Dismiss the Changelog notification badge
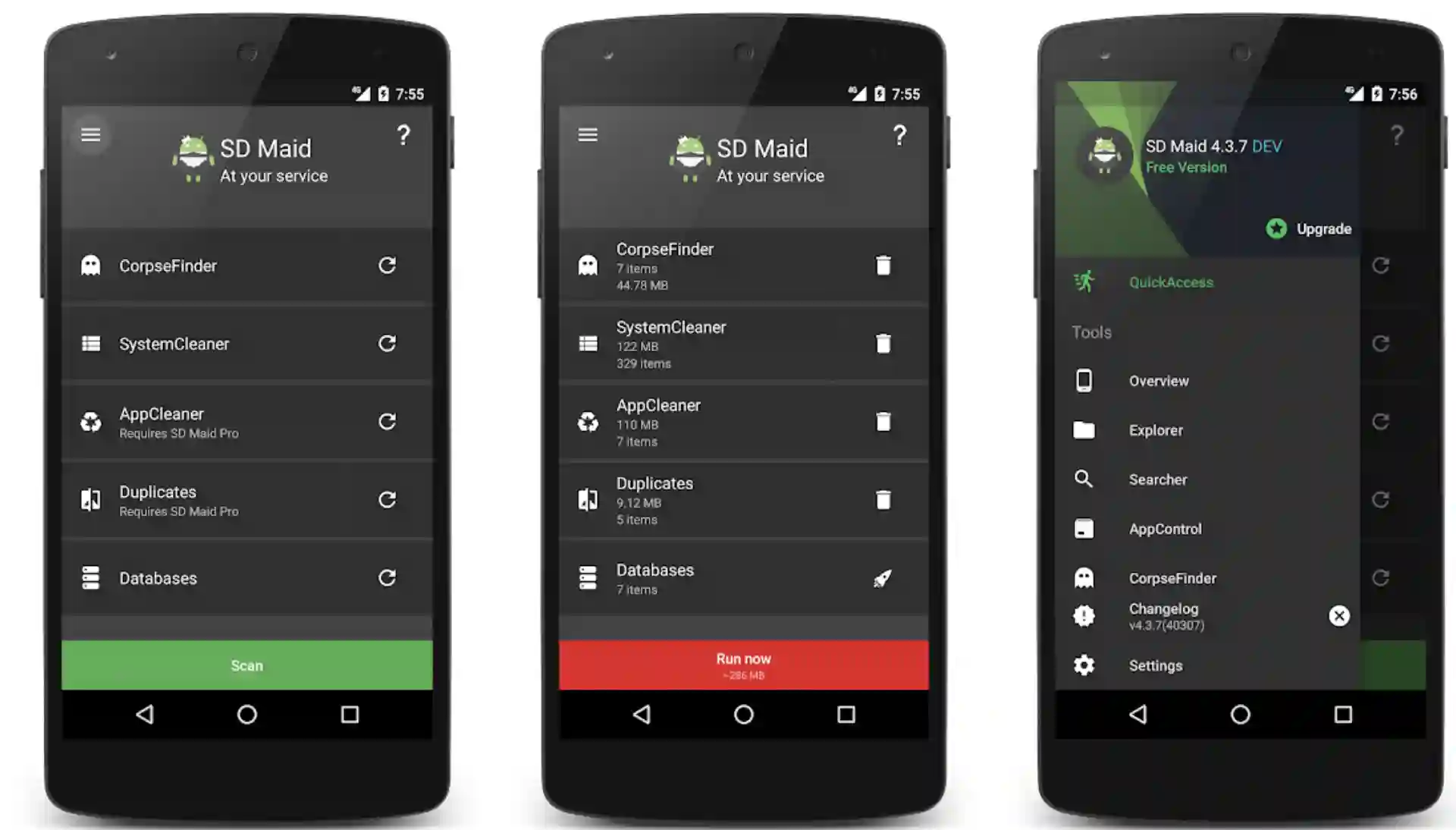 tap(1339, 615)
